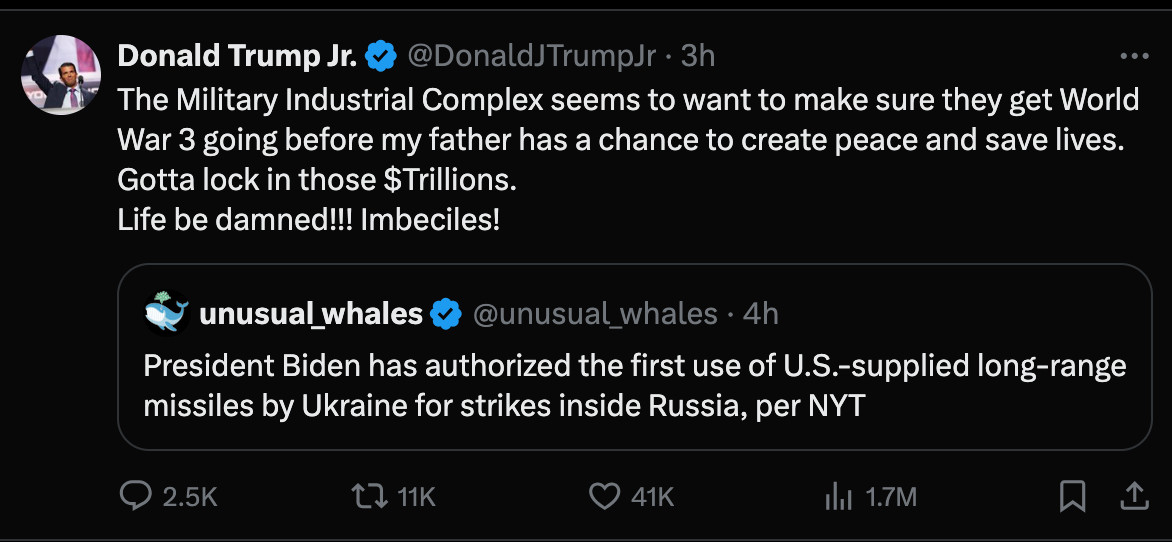Image resolution: width=1172 pixels, height=542 pixels.
Task: Open the quoted tweet's 4h timestamp
Action: tap(760, 315)
